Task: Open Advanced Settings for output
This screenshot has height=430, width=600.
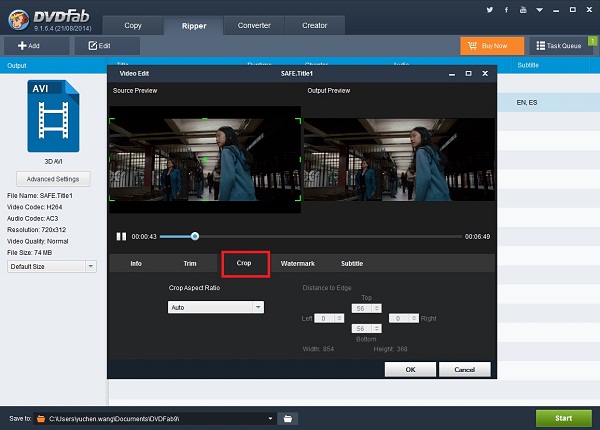Action: [x=53, y=179]
